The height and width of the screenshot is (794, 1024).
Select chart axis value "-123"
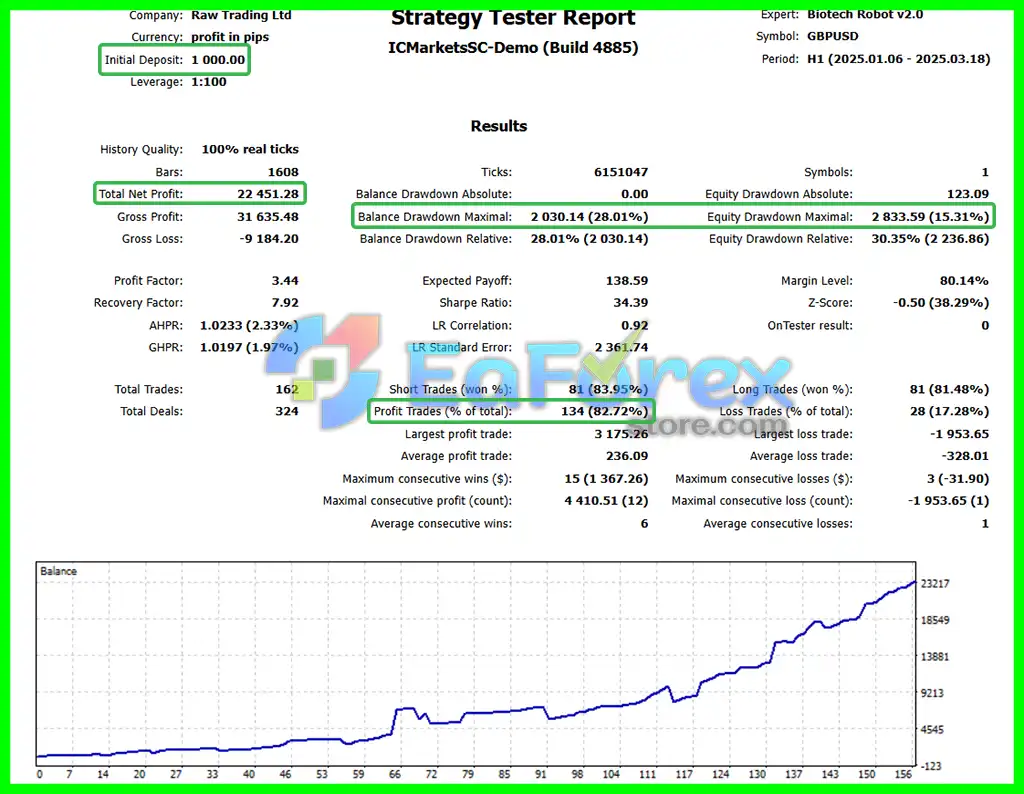[931, 766]
